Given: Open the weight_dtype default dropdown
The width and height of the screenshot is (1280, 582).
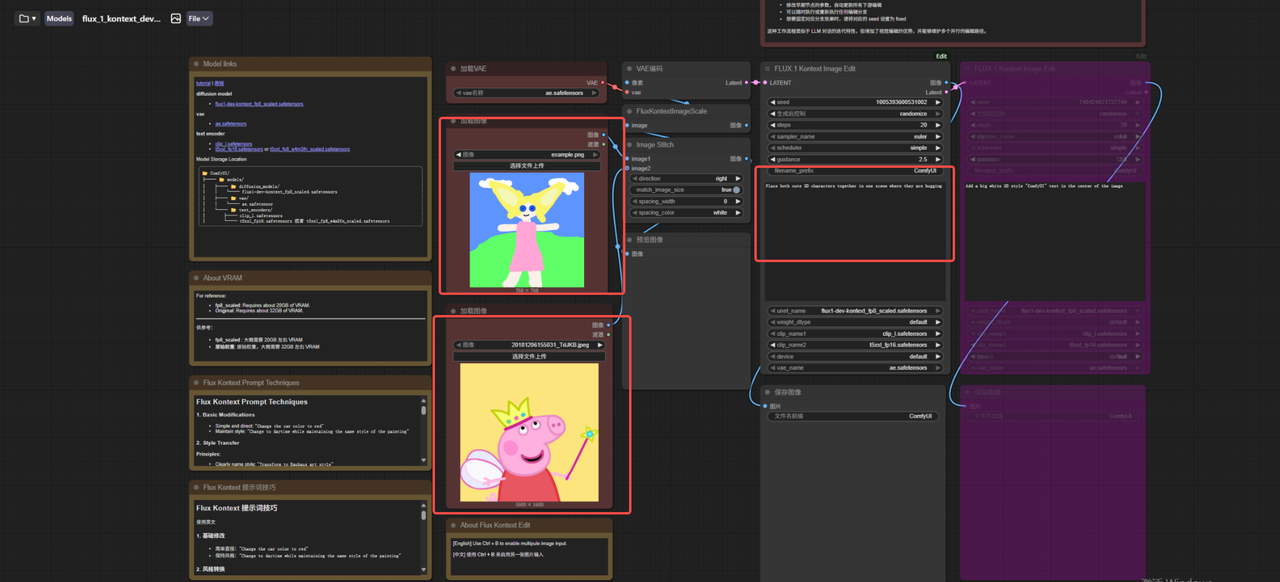Looking at the screenshot, I should [855, 322].
